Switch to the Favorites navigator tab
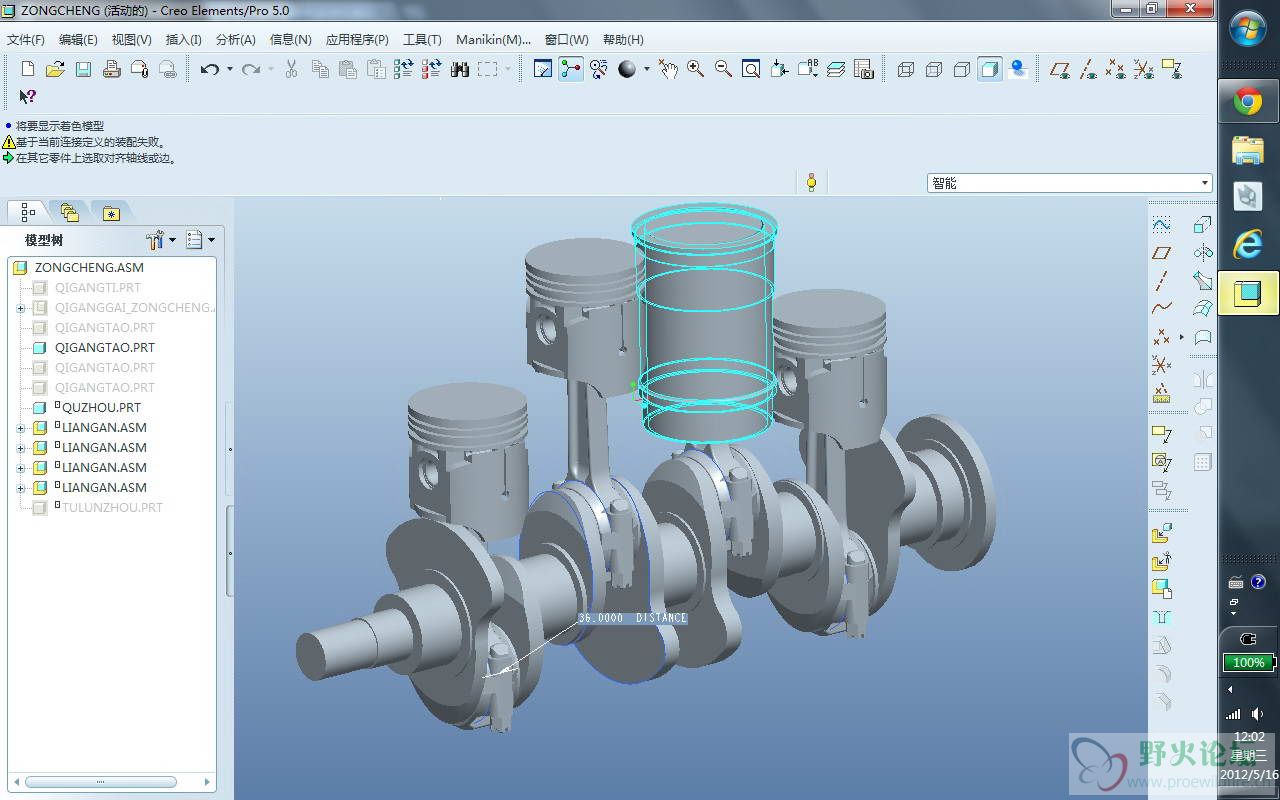This screenshot has height=800, width=1280. 111,212
